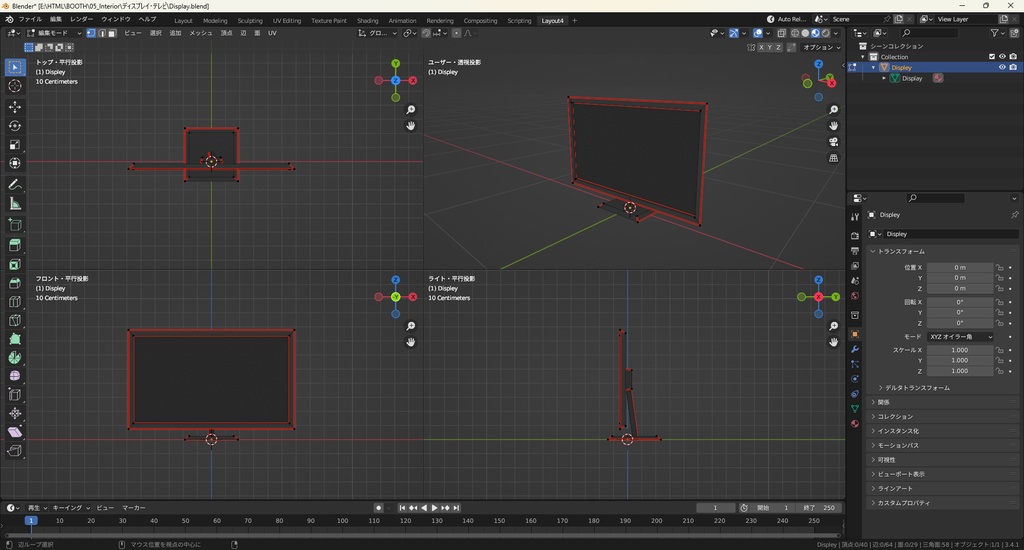Choose the Rotate tool
The width and height of the screenshot is (1024, 550).
point(15,126)
